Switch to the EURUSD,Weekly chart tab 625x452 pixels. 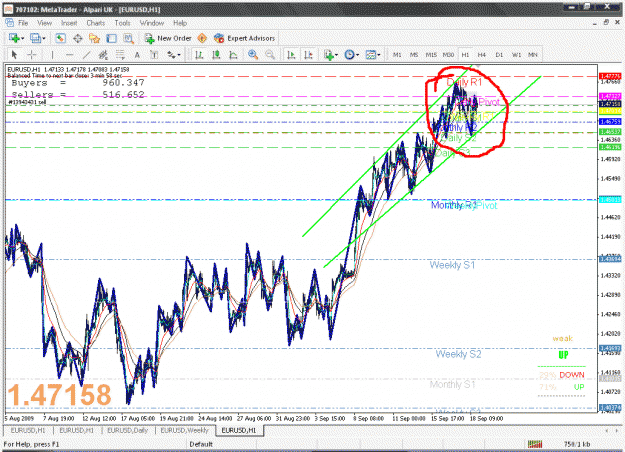click(185, 430)
